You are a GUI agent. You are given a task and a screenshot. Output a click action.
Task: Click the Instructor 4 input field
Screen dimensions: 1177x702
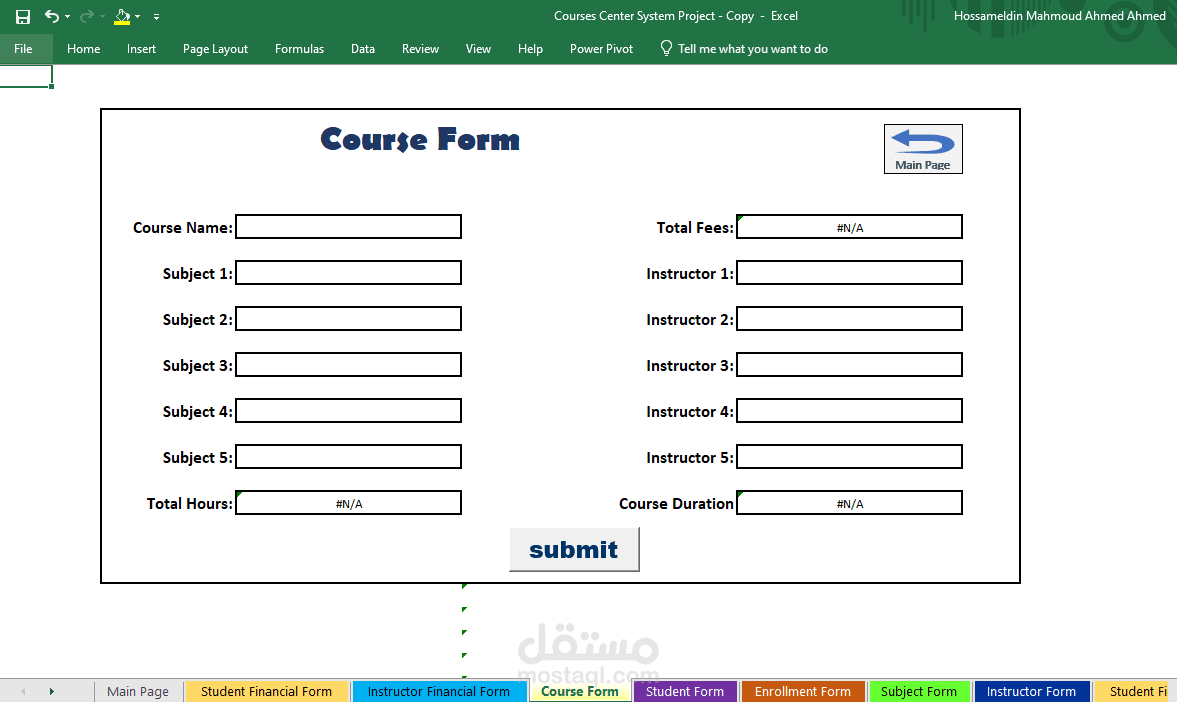850,411
